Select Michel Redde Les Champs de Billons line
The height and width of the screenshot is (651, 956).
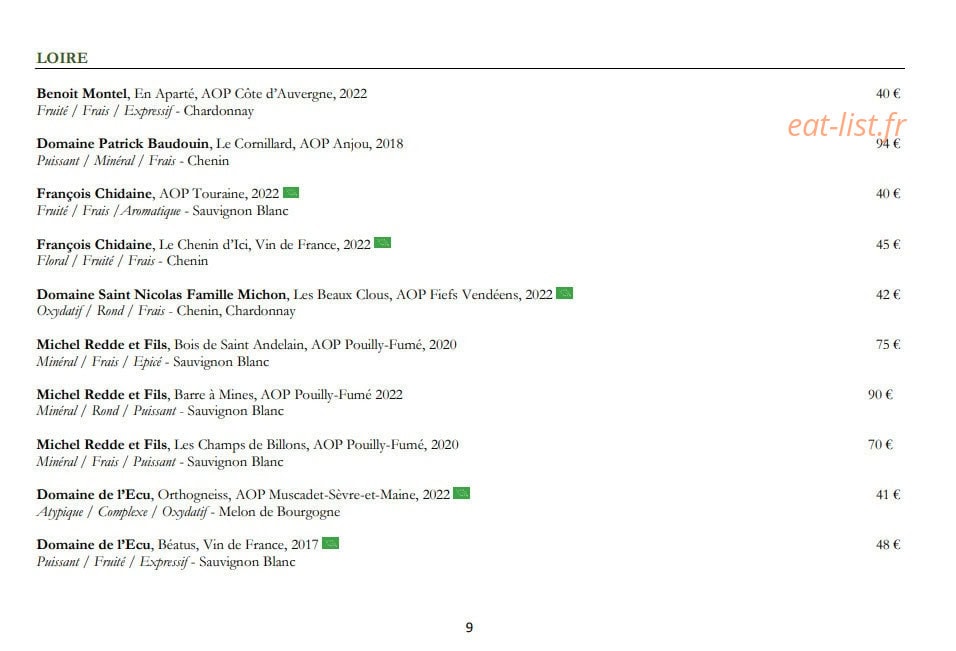pyautogui.click(x=248, y=445)
